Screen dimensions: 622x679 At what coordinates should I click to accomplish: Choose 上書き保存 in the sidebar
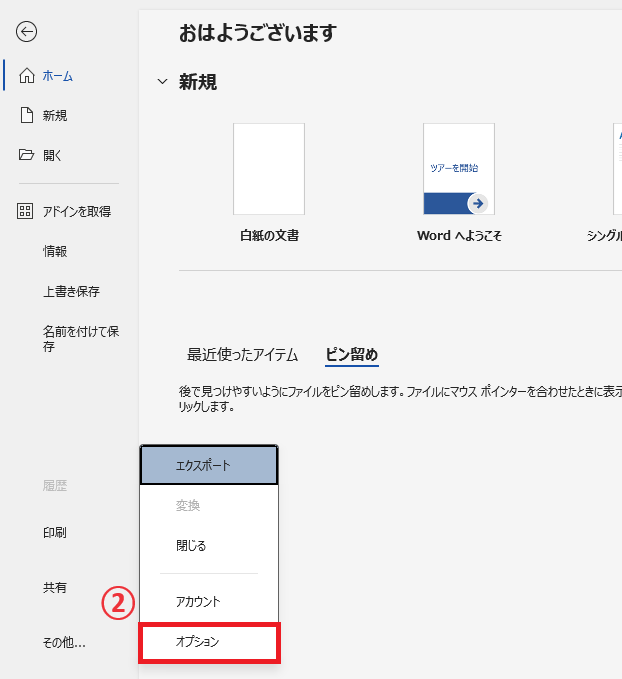click(x=69, y=291)
